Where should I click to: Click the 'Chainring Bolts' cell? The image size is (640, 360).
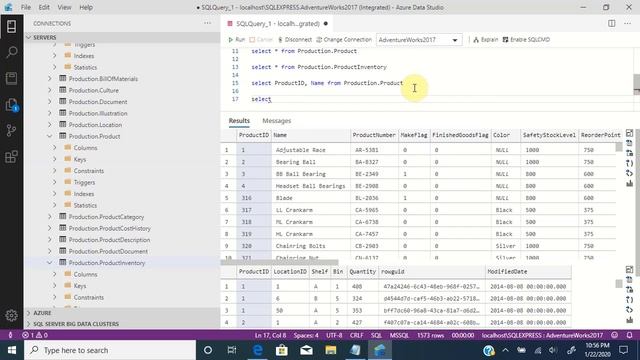[311, 246]
